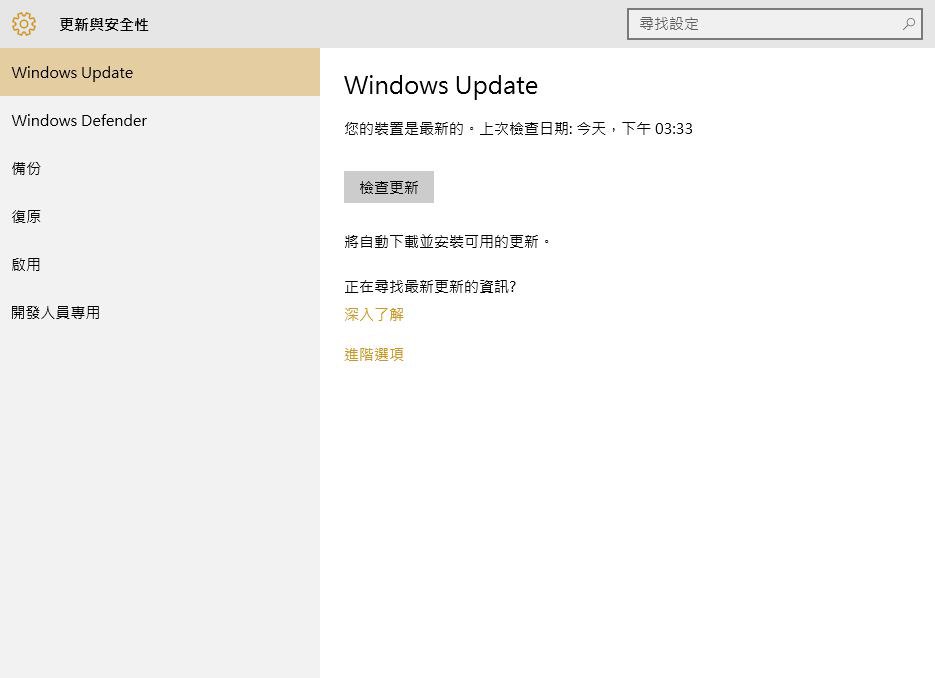Image resolution: width=935 pixels, height=678 pixels.
Task: Select Windows Update in sidebar
Action: (160, 72)
